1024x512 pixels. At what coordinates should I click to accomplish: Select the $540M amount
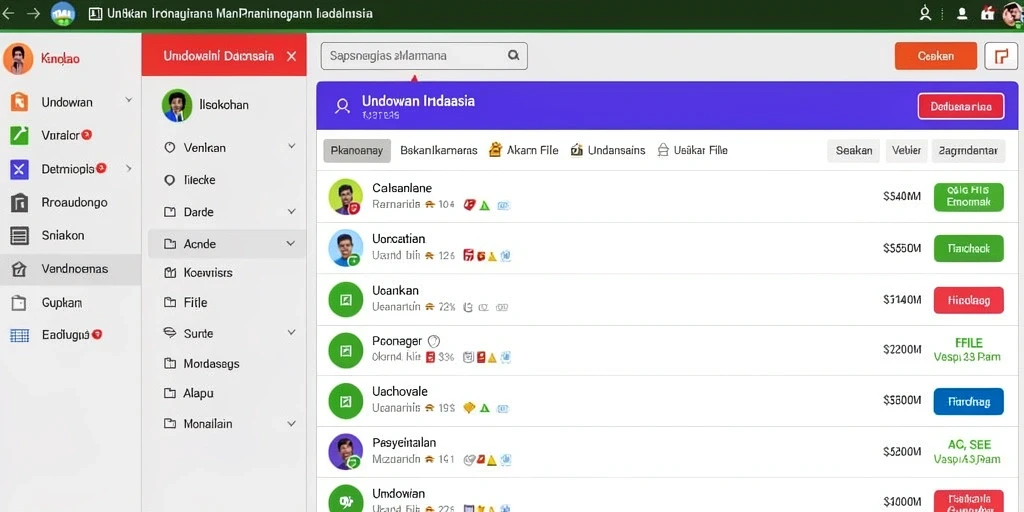[902, 195]
